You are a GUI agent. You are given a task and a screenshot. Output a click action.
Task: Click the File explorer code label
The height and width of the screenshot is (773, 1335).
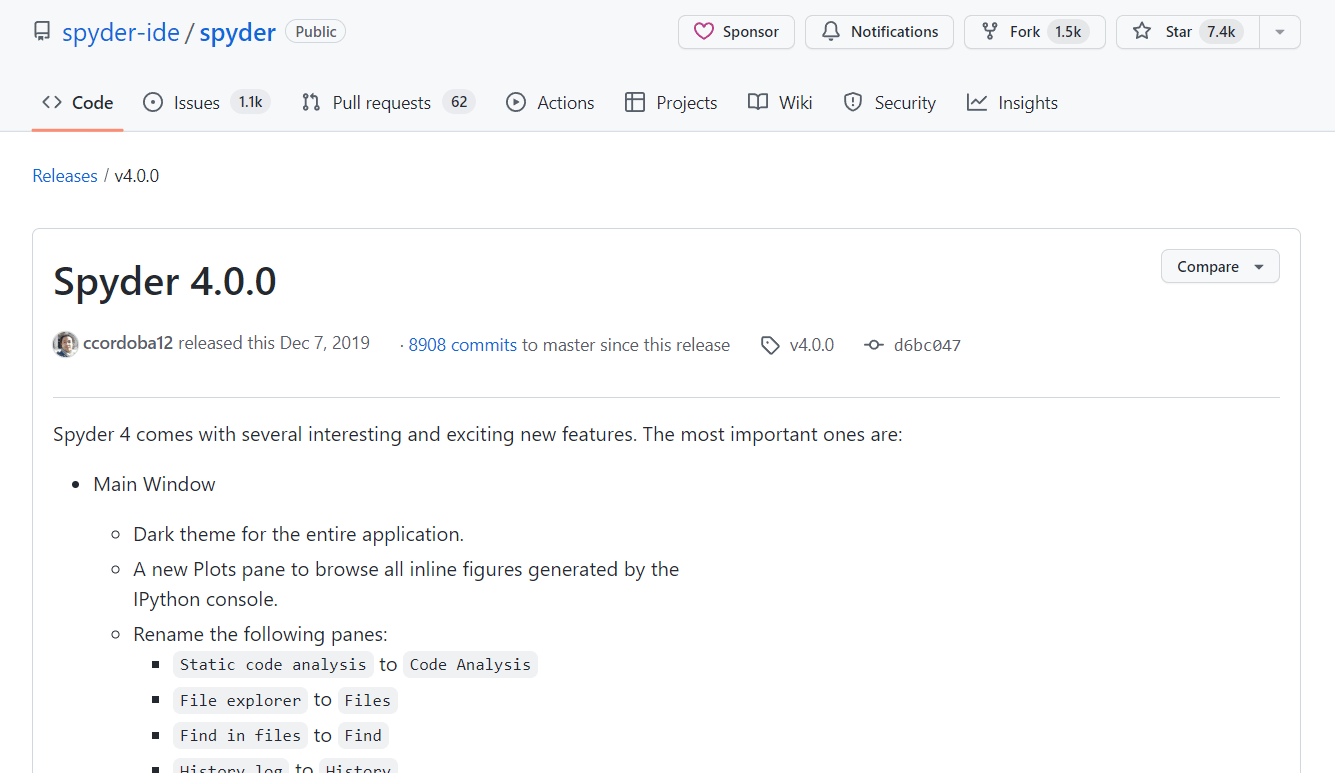240,700
